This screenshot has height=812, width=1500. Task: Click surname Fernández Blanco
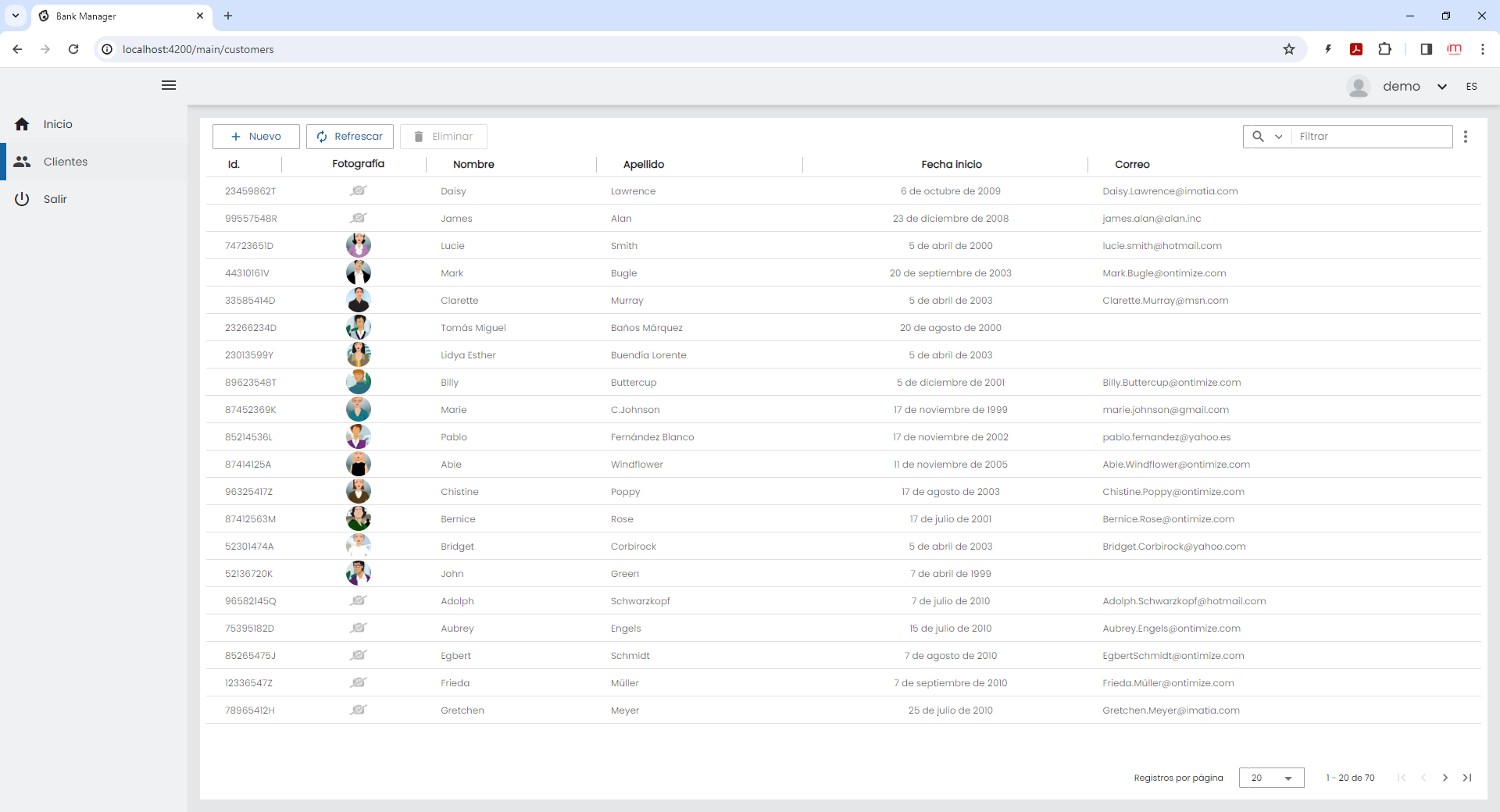click(x=652, y=437)
